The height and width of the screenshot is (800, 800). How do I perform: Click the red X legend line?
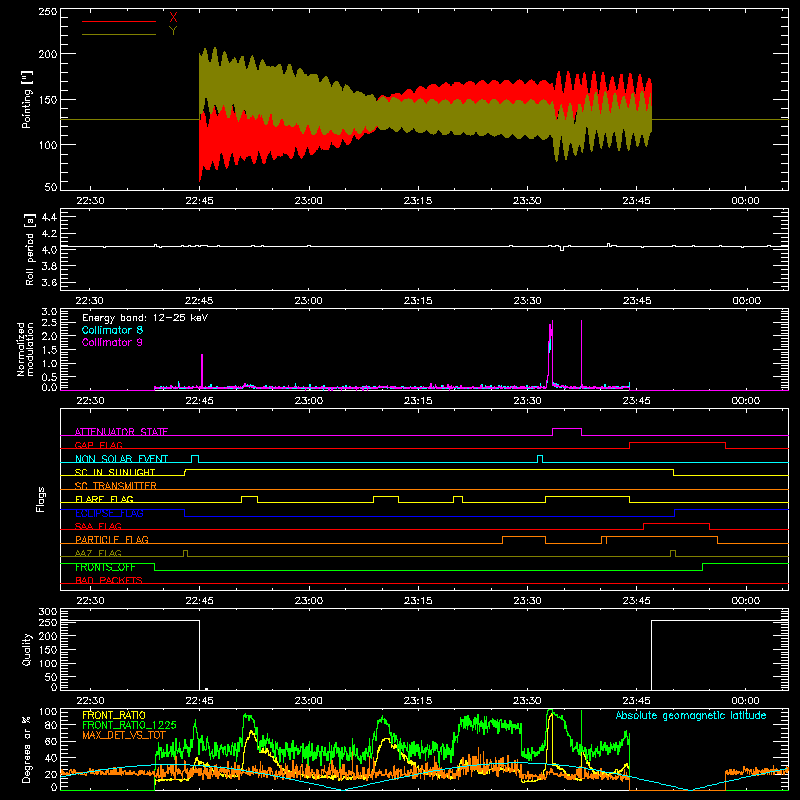pyautogui.click(x=119, y=21)
